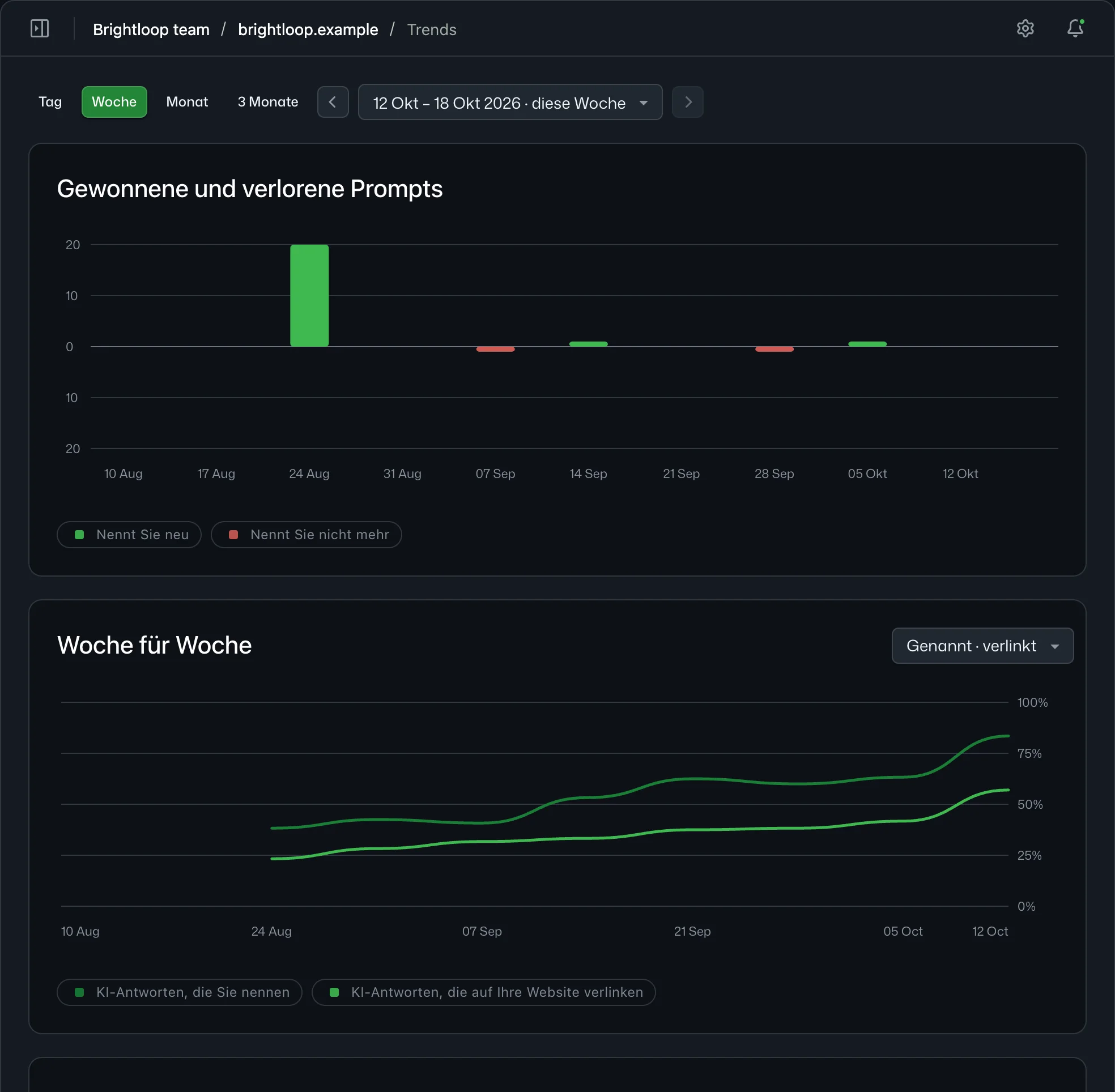1115x1092 pixels.
Task: Click the red swatch in Nennt Sie nicht mehr
Action: coord(233,535)
